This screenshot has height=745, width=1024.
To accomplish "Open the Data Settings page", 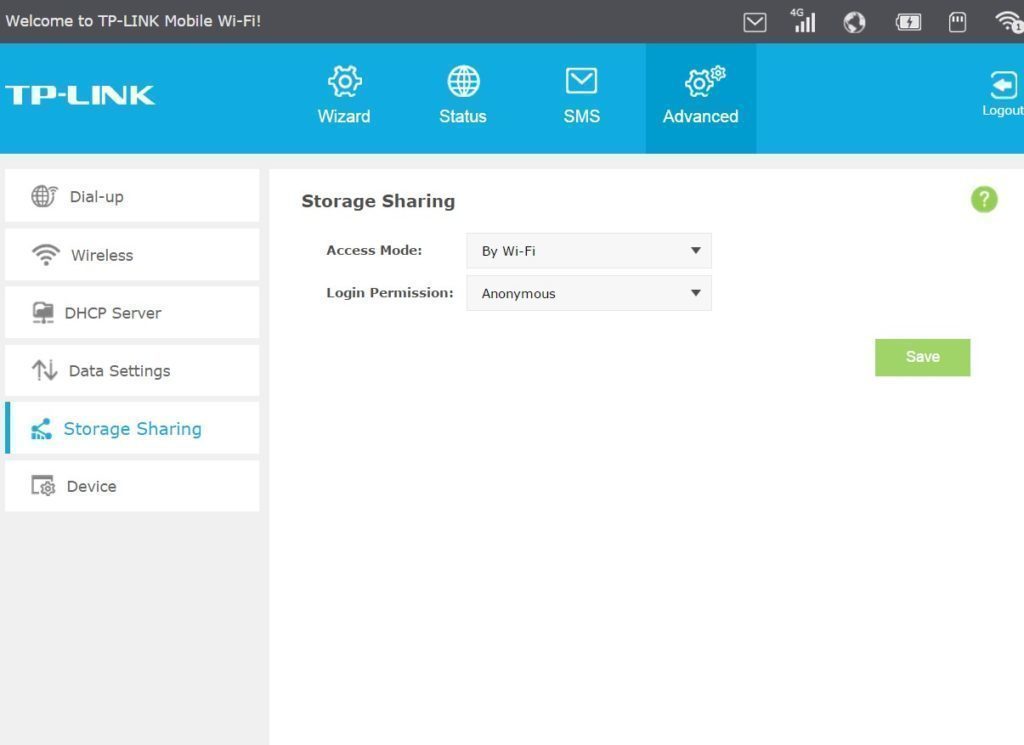I will tap(132, 370).
